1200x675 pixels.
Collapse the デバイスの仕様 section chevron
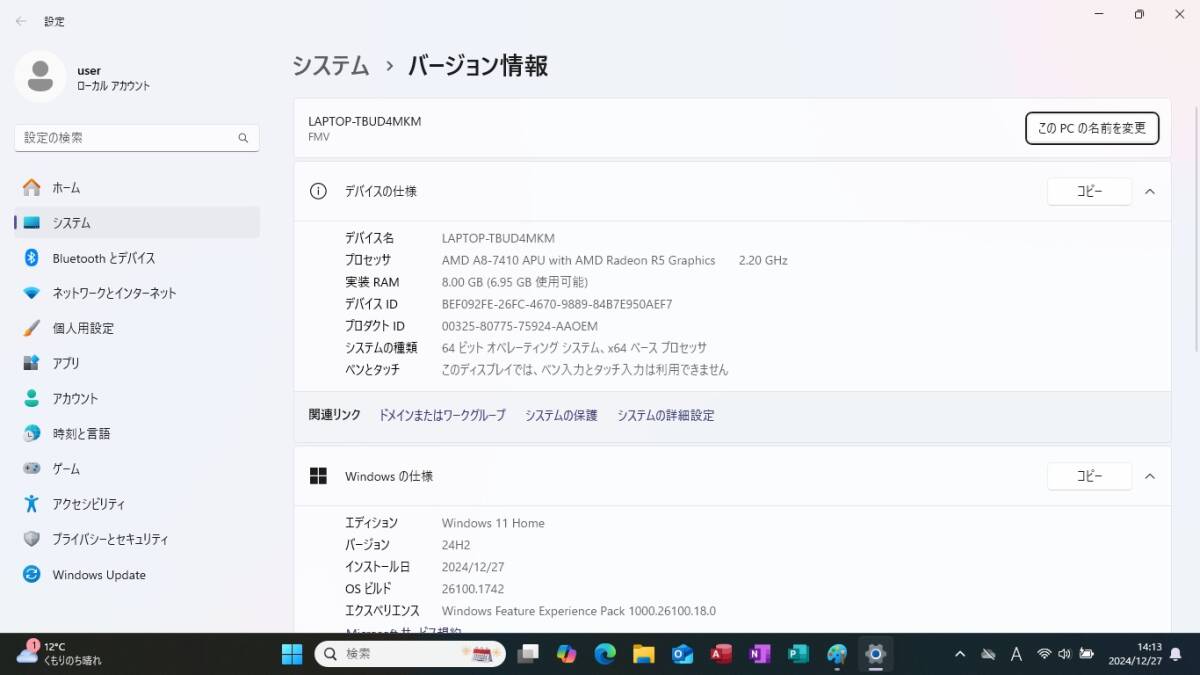1150,191
